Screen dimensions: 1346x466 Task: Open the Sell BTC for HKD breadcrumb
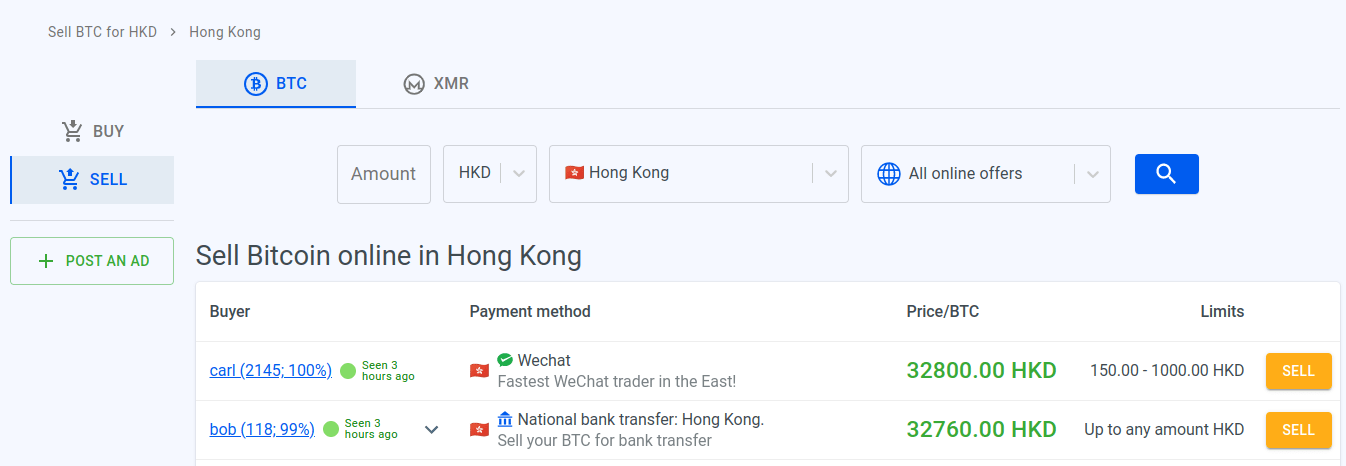click(x=103, y=32)
